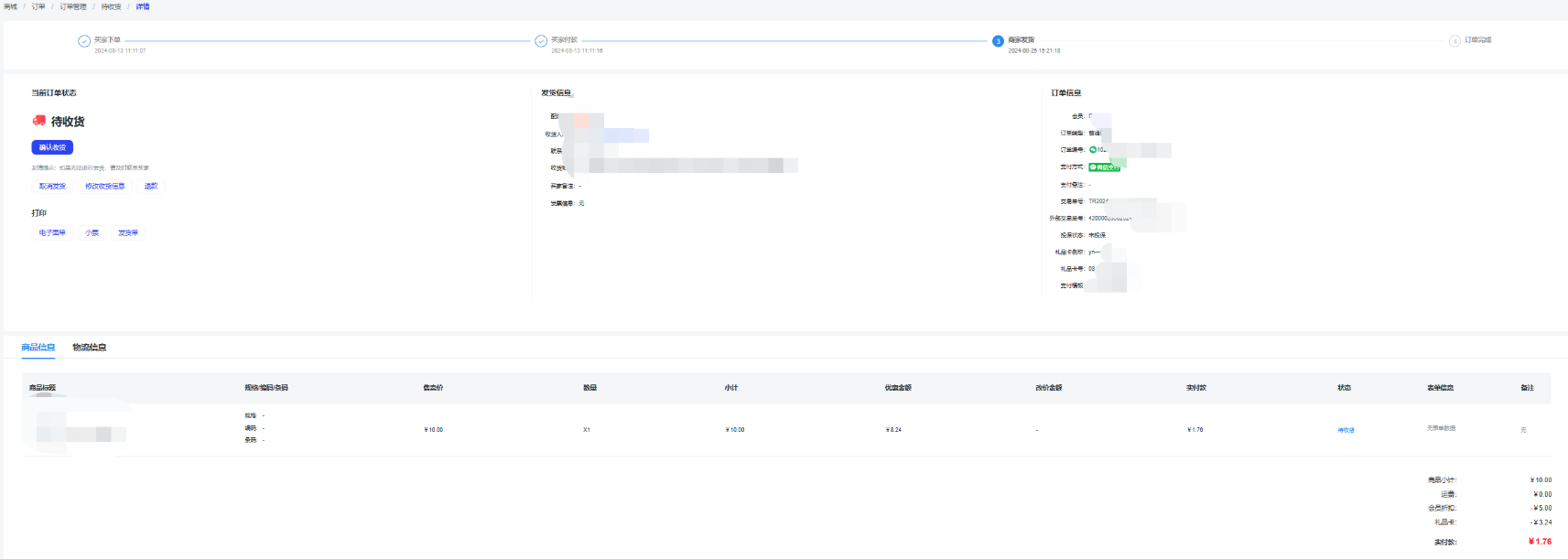Click the 买家付款 step checkmark icon
1568x559 pixels.
click(x=541, y=41)
